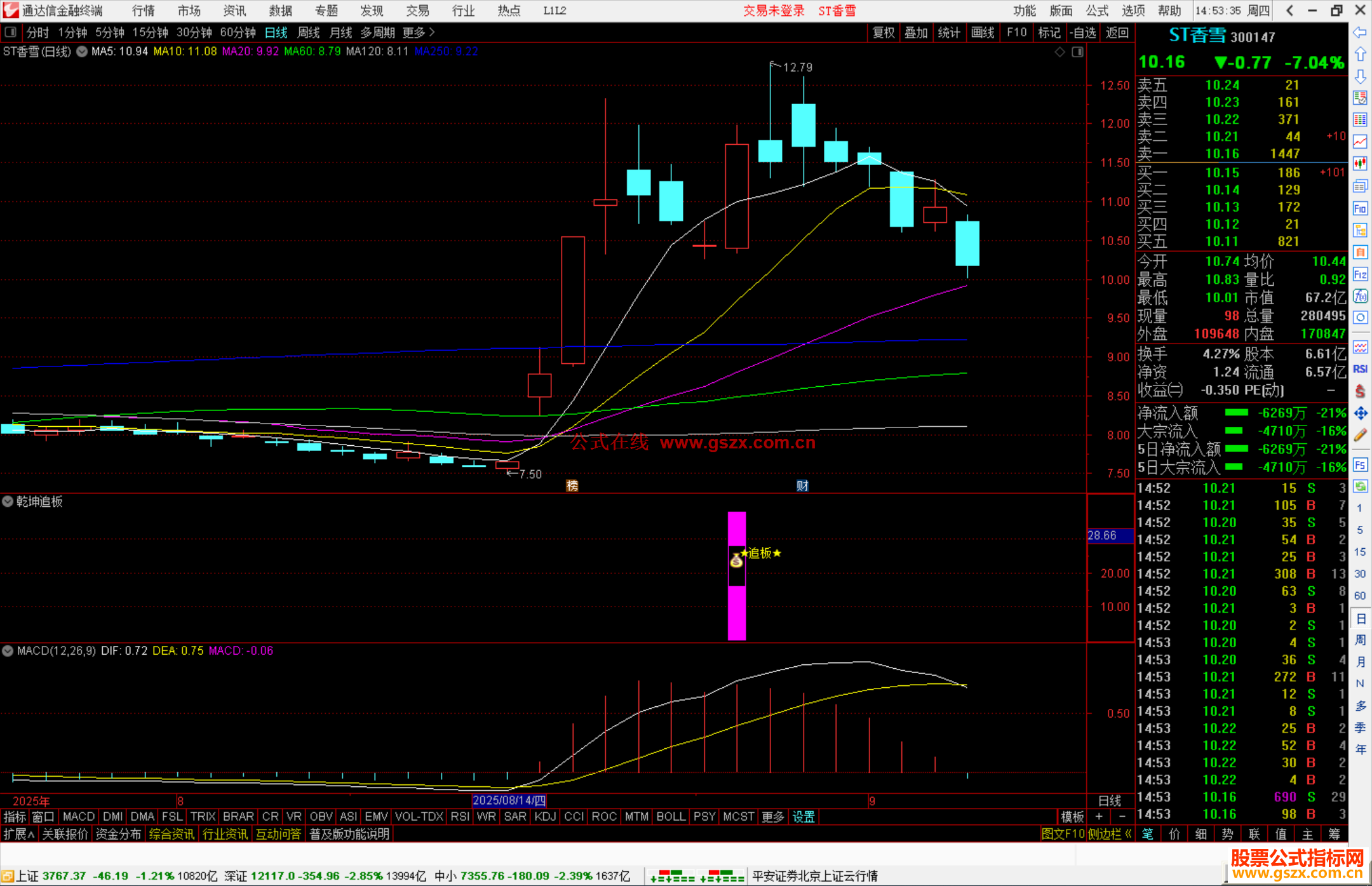Click the RSI icon in right sidebar
Viewport: 1372px width, 886px height.
click(1360, 369)
